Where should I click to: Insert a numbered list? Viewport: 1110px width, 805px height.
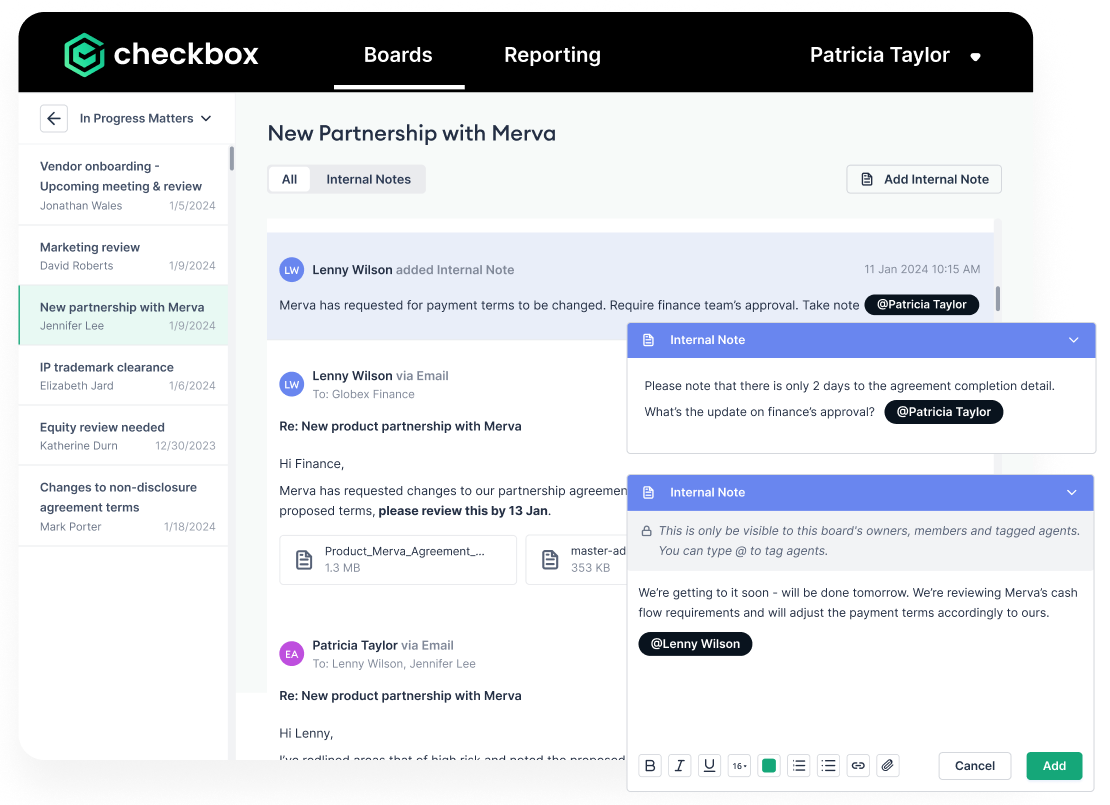(799, 765)
